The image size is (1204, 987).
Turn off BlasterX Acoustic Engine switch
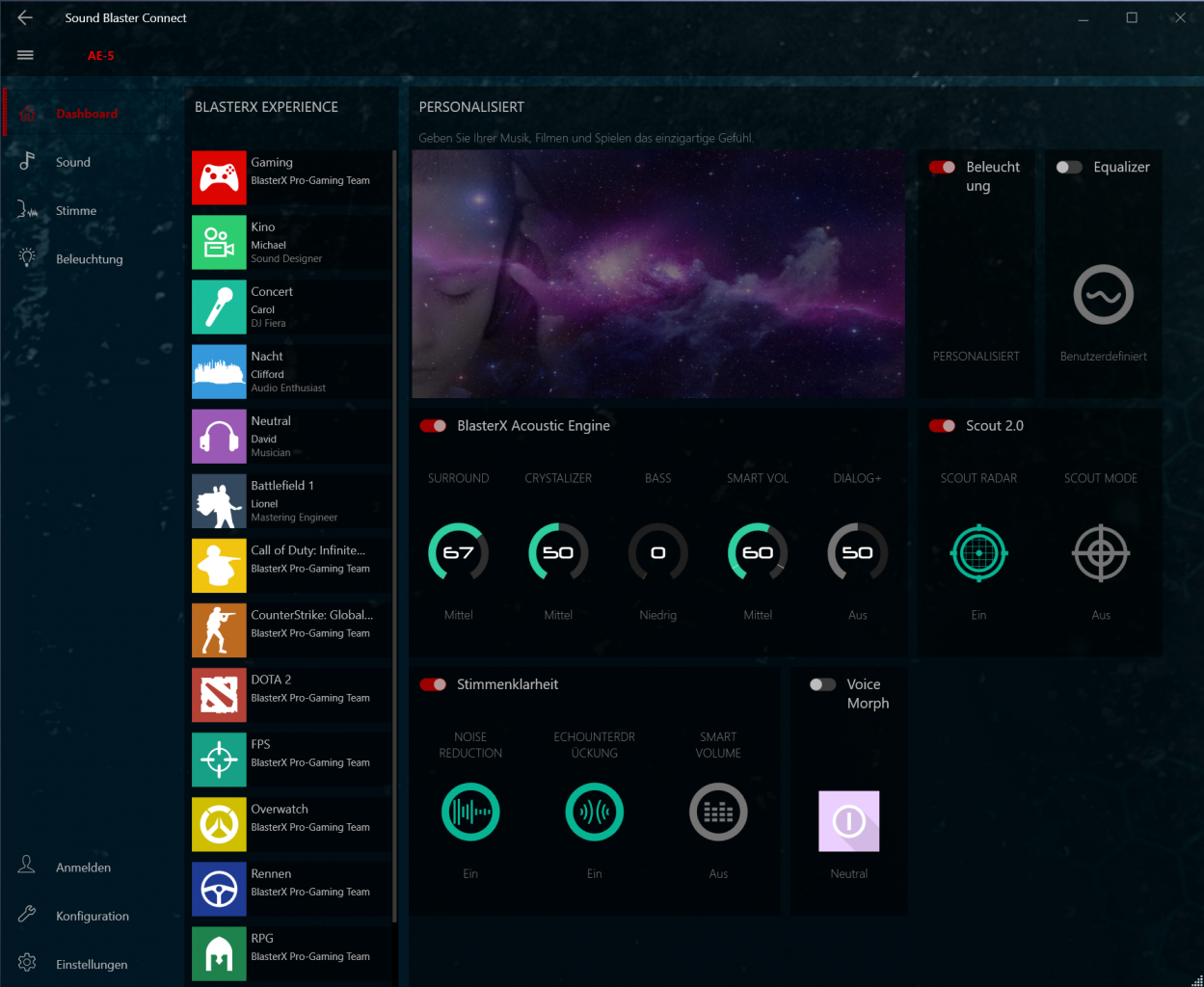tap(433, 426)
